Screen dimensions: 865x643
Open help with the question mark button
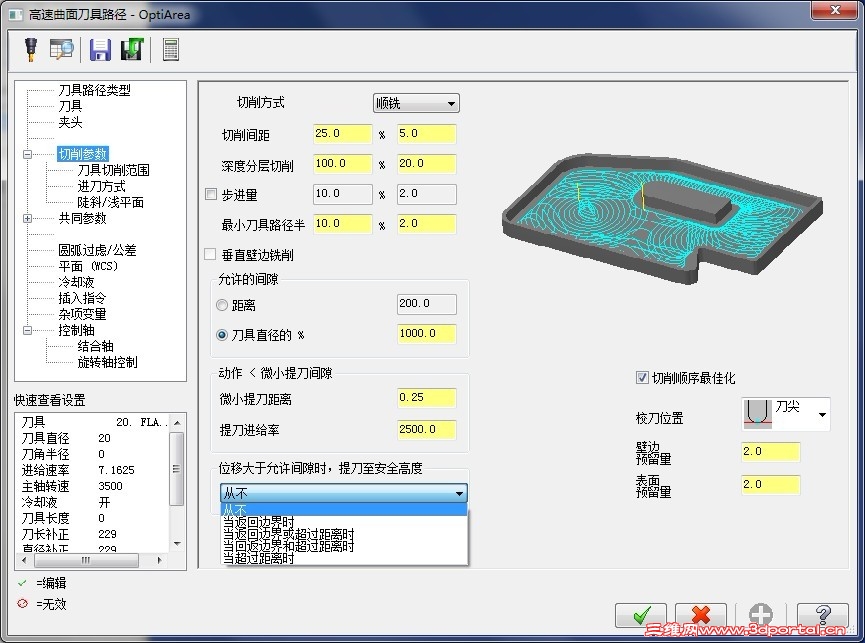tap(822, 615)
